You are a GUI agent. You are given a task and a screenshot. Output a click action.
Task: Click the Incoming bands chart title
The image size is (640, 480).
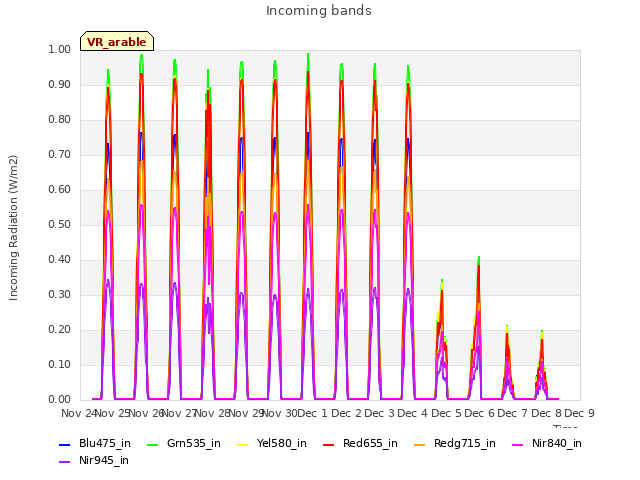pyautogui.click(x=319, y=11)
